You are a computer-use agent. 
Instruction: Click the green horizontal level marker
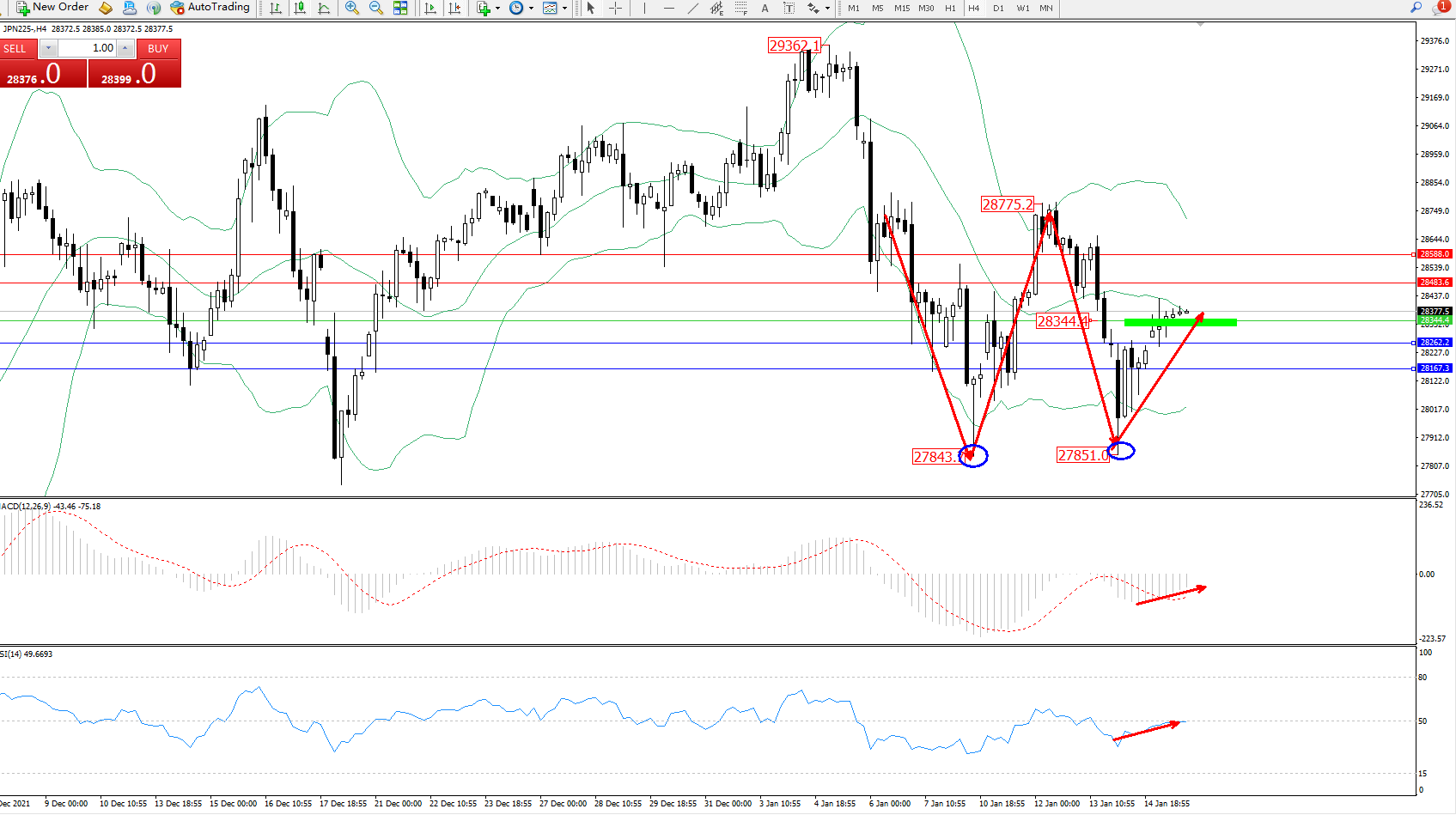pyautogui.click(x=1180, y=322)
